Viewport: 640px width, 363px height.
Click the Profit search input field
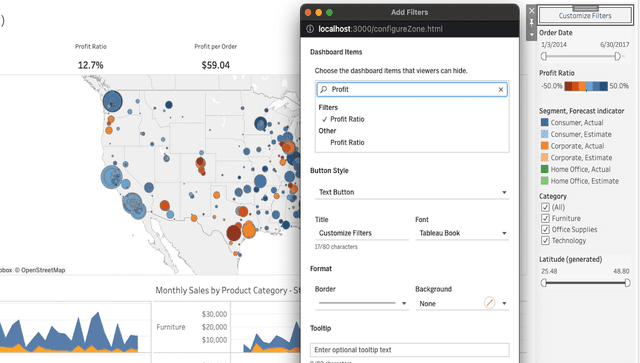click(412, 89)
